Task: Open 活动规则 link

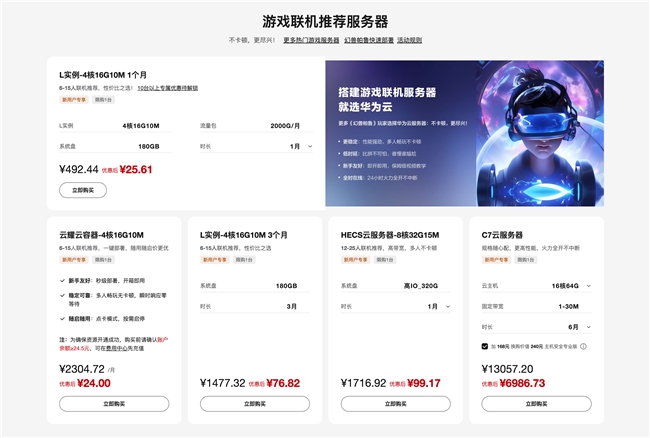Action: 410,40
